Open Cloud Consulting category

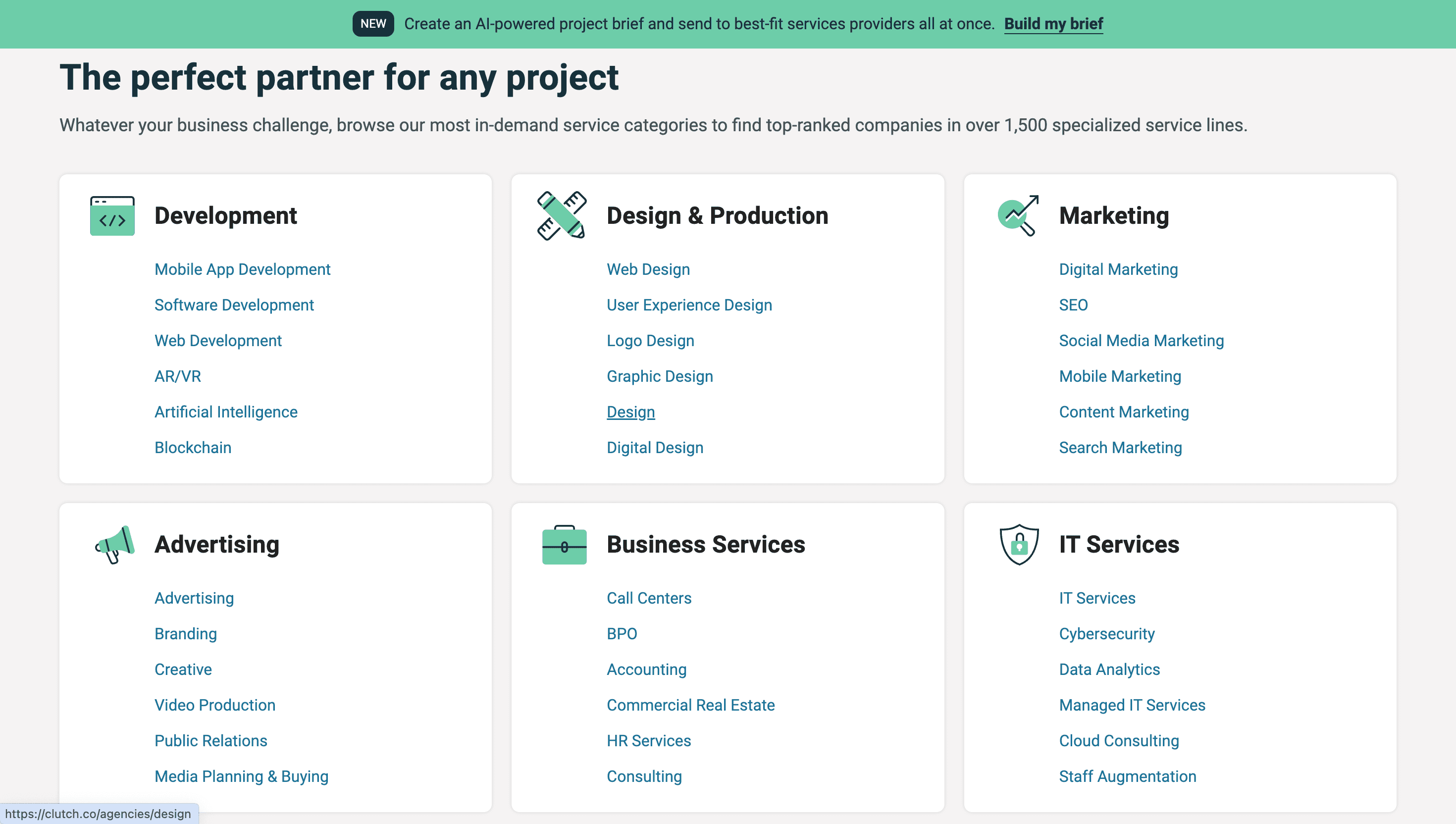click(1119, 741)
